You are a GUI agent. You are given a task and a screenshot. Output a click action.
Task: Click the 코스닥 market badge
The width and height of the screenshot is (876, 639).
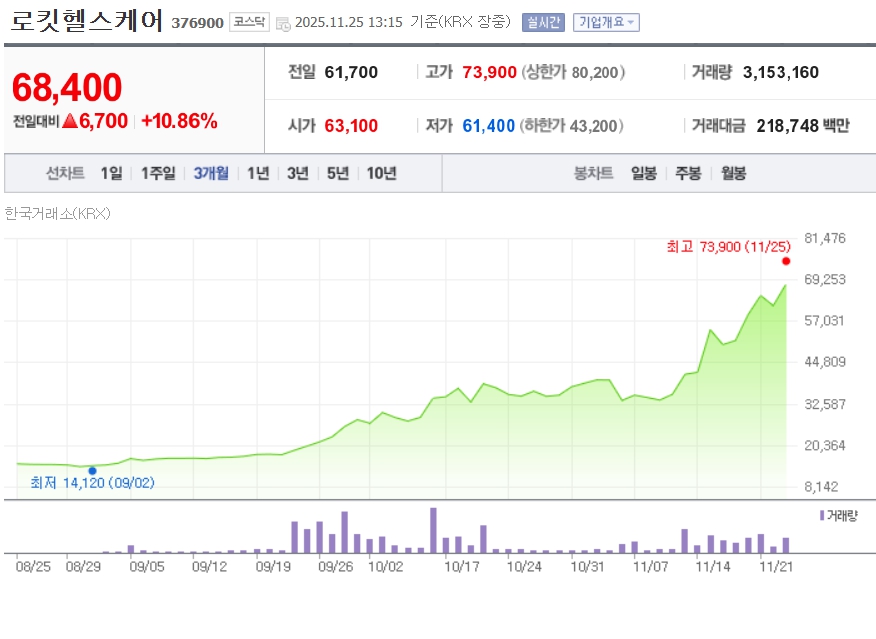tap(248, 22)
